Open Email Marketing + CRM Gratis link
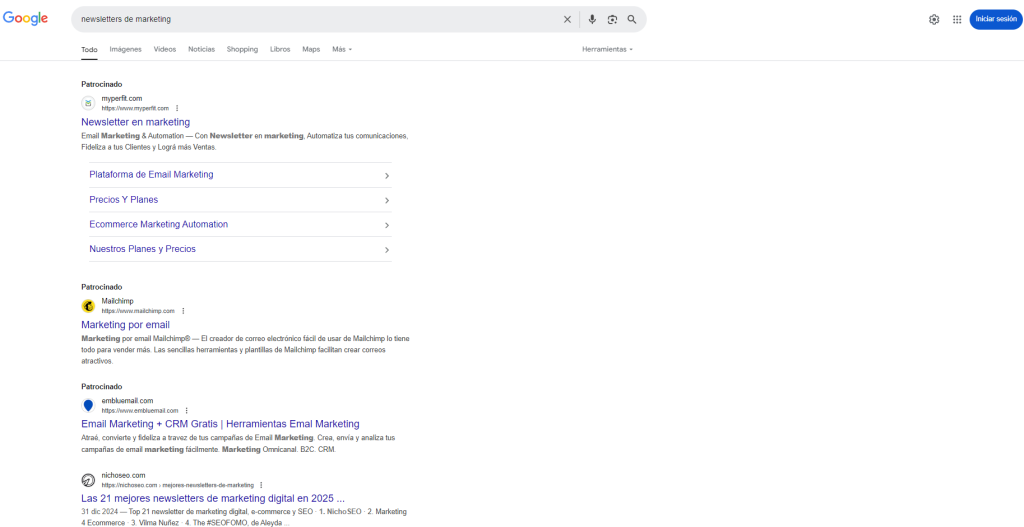1024x527 pixels. point(220,424)
